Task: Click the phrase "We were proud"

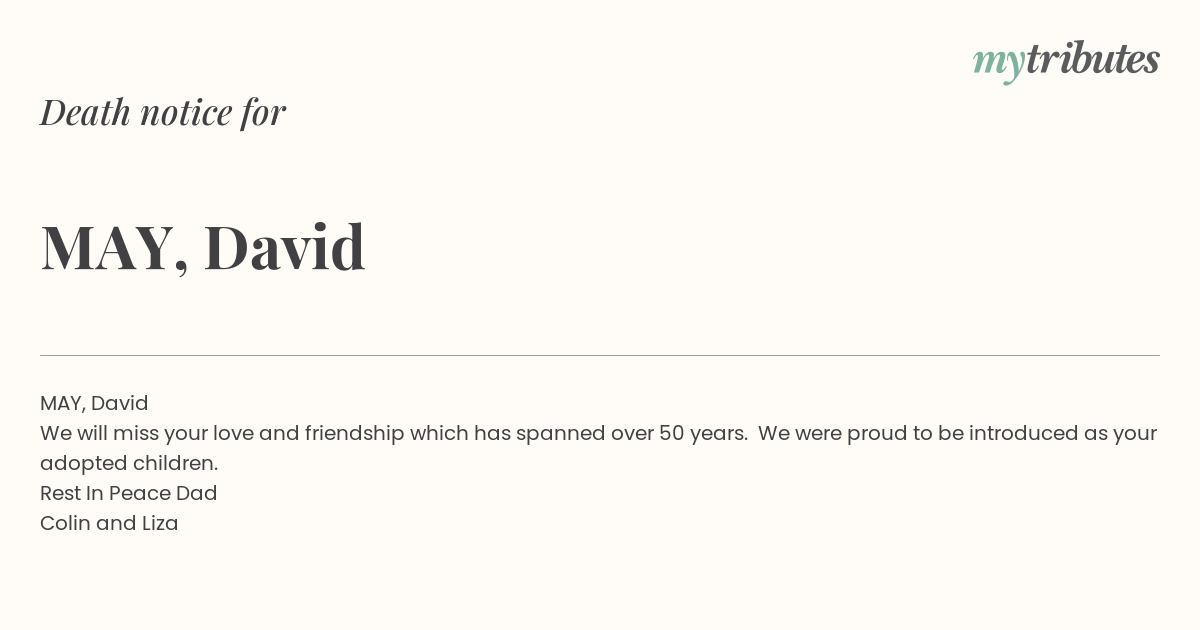Action: click(826, 433)
